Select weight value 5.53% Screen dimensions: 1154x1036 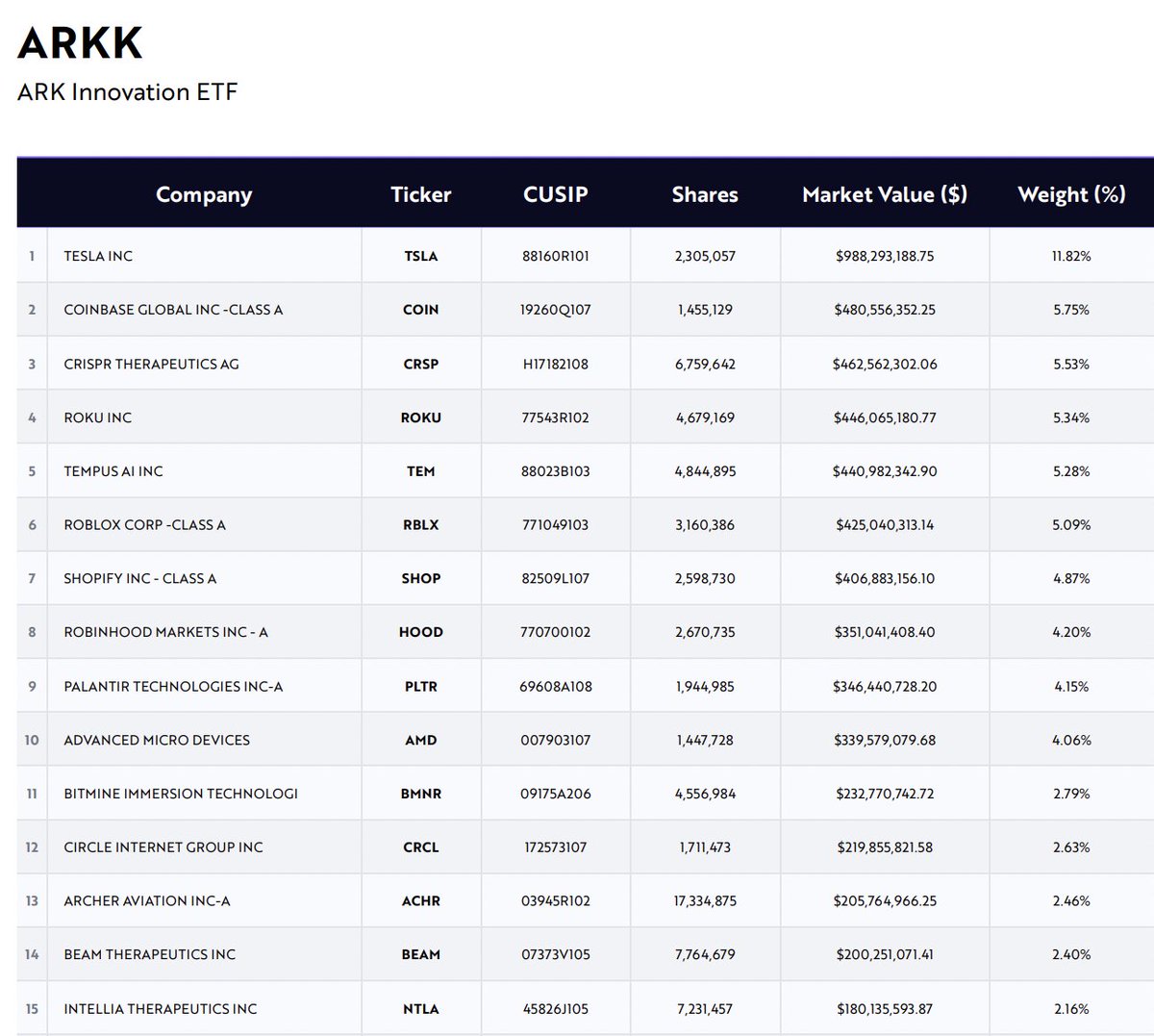(x=1071, y=364)
